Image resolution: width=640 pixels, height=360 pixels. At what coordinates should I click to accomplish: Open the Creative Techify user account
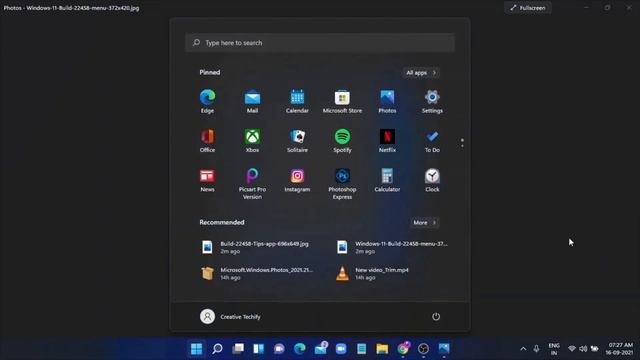tap(230, 317)
